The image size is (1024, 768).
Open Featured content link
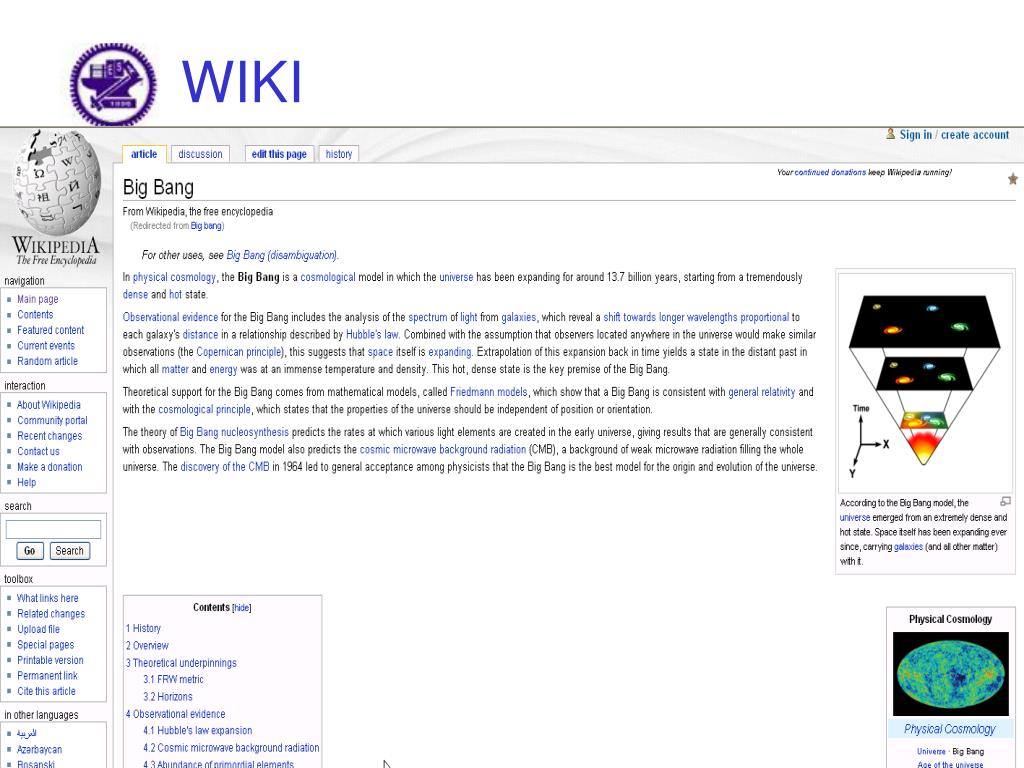tap(50, 330)
